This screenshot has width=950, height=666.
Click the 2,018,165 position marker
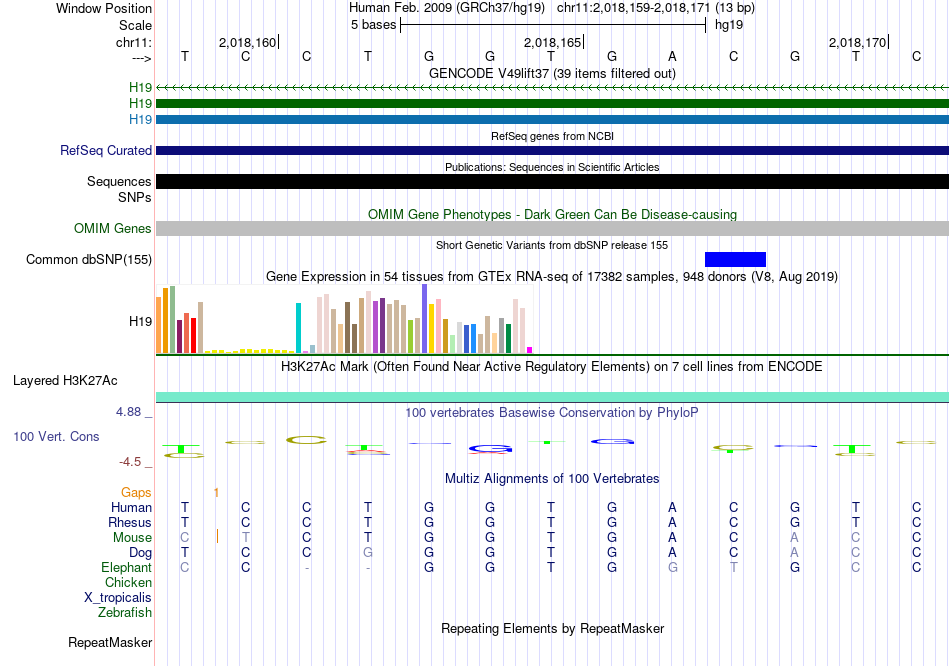pos(553,42)
